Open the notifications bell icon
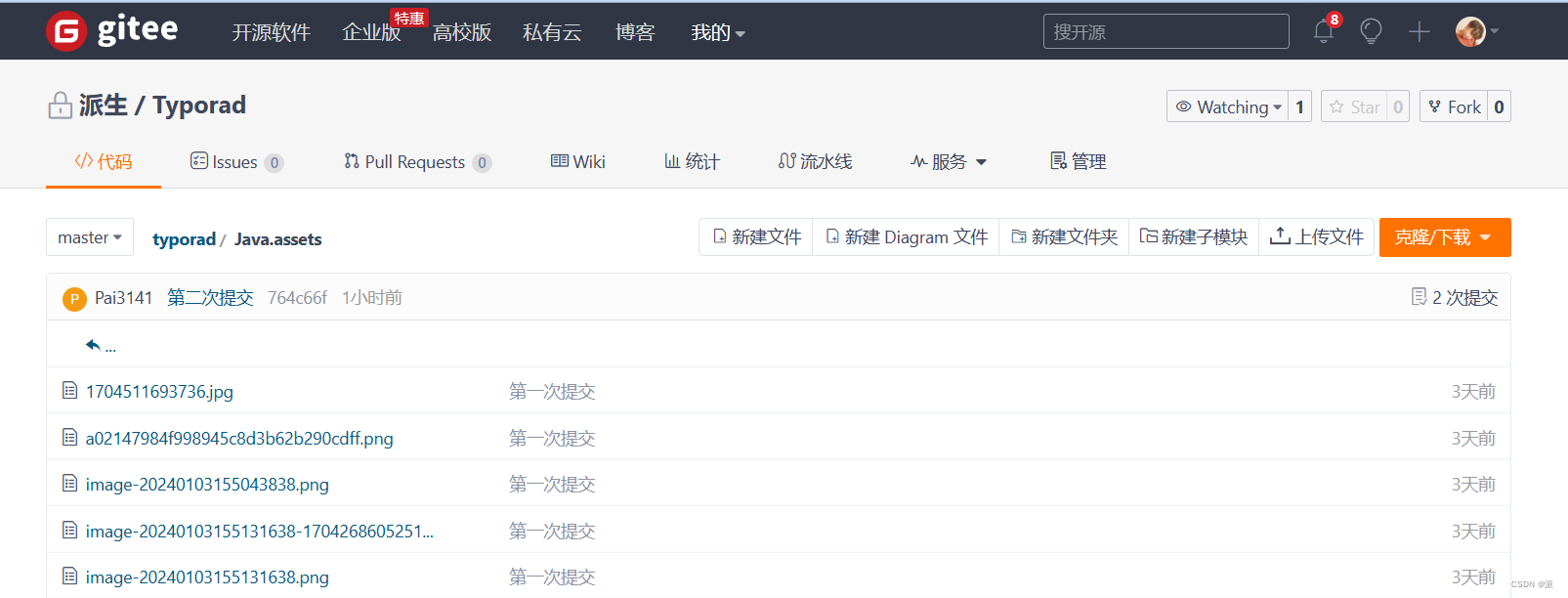 1324,31
